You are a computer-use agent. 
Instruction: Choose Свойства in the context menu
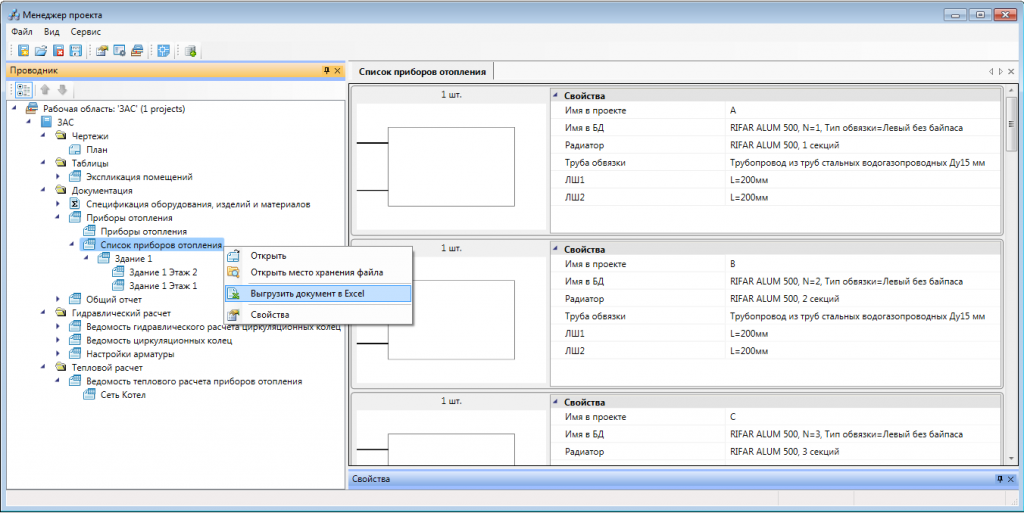[x=317, y=315]
